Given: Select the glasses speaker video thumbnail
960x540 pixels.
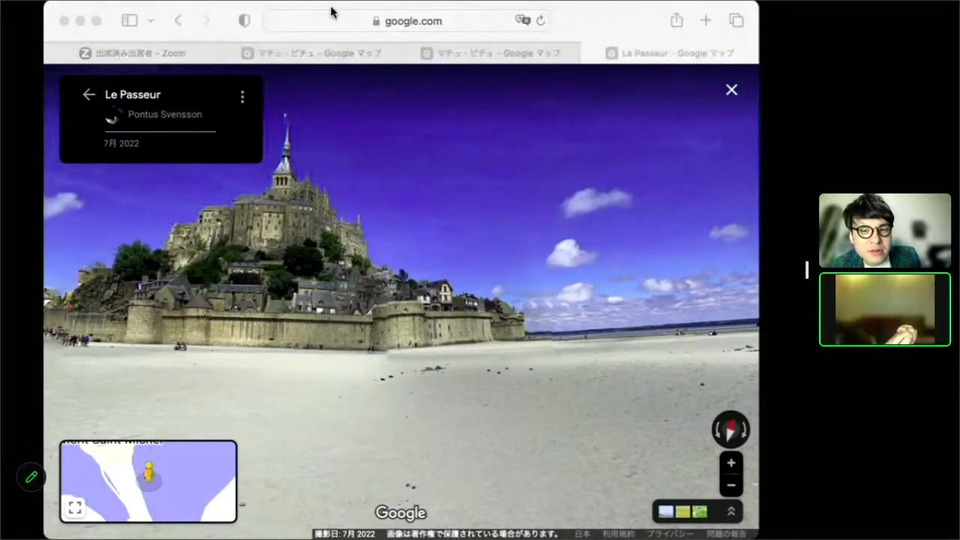Looking at the screenshot, I should coord(885,231).
